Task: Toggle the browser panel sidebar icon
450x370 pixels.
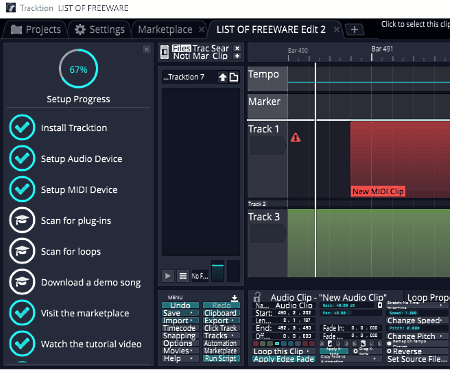Action: (x=164, y=52)
